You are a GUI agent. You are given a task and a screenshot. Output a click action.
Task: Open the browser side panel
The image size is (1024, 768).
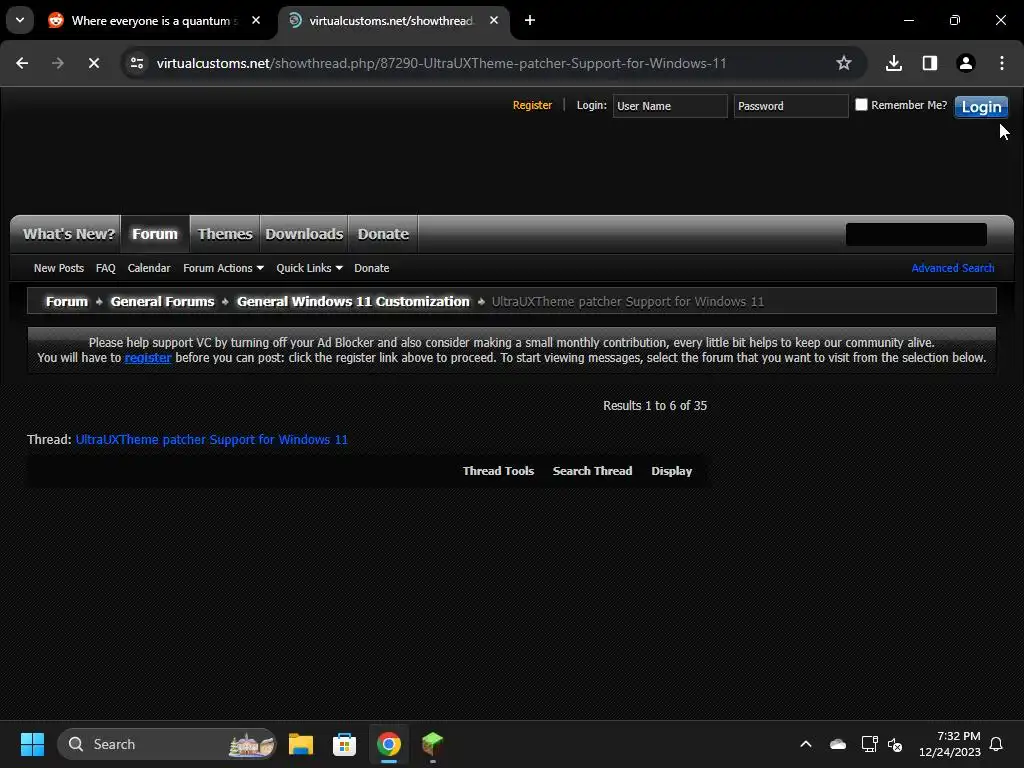point(930,63)
